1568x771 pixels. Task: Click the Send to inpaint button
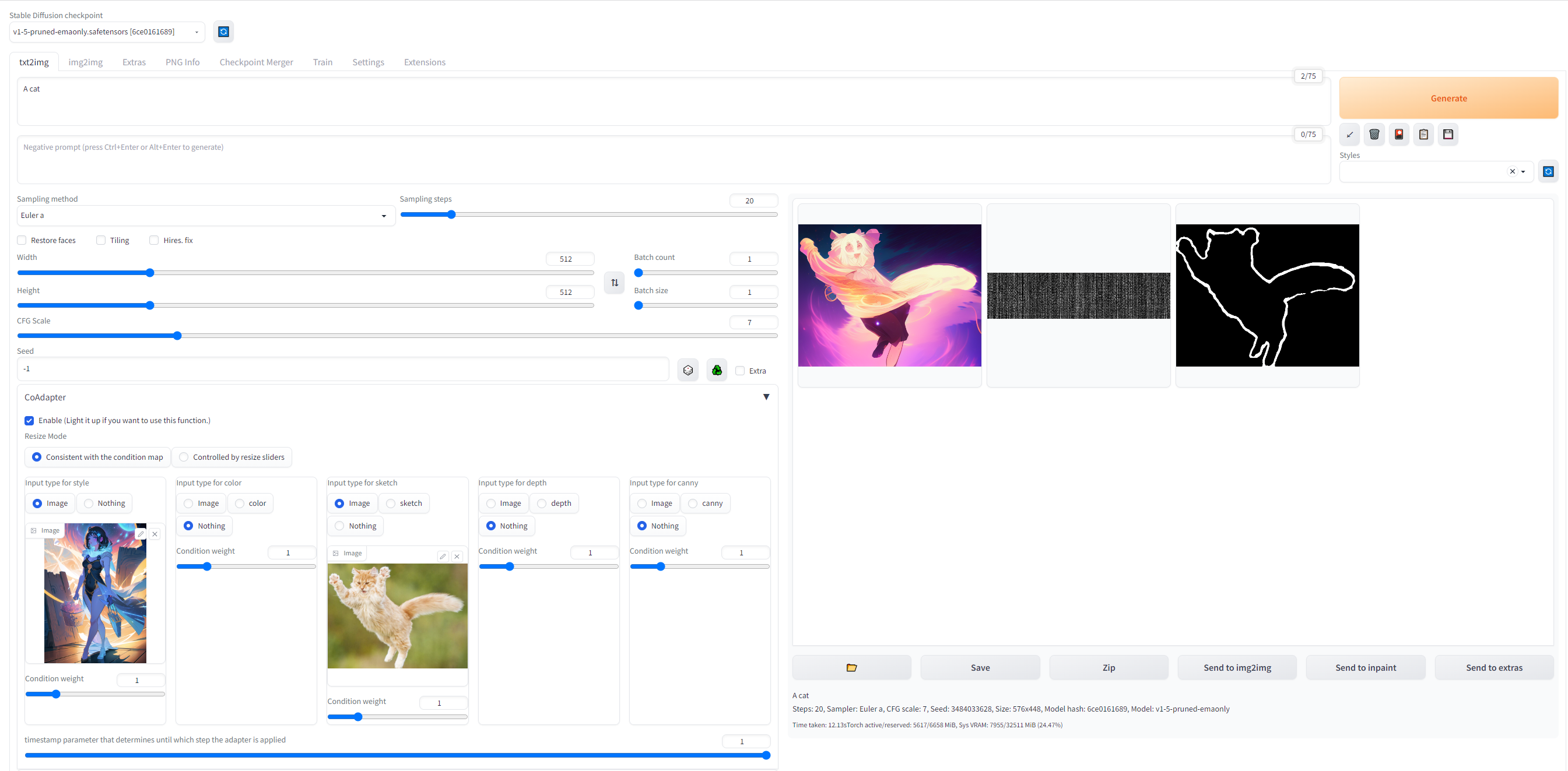tap(1365, 667)
